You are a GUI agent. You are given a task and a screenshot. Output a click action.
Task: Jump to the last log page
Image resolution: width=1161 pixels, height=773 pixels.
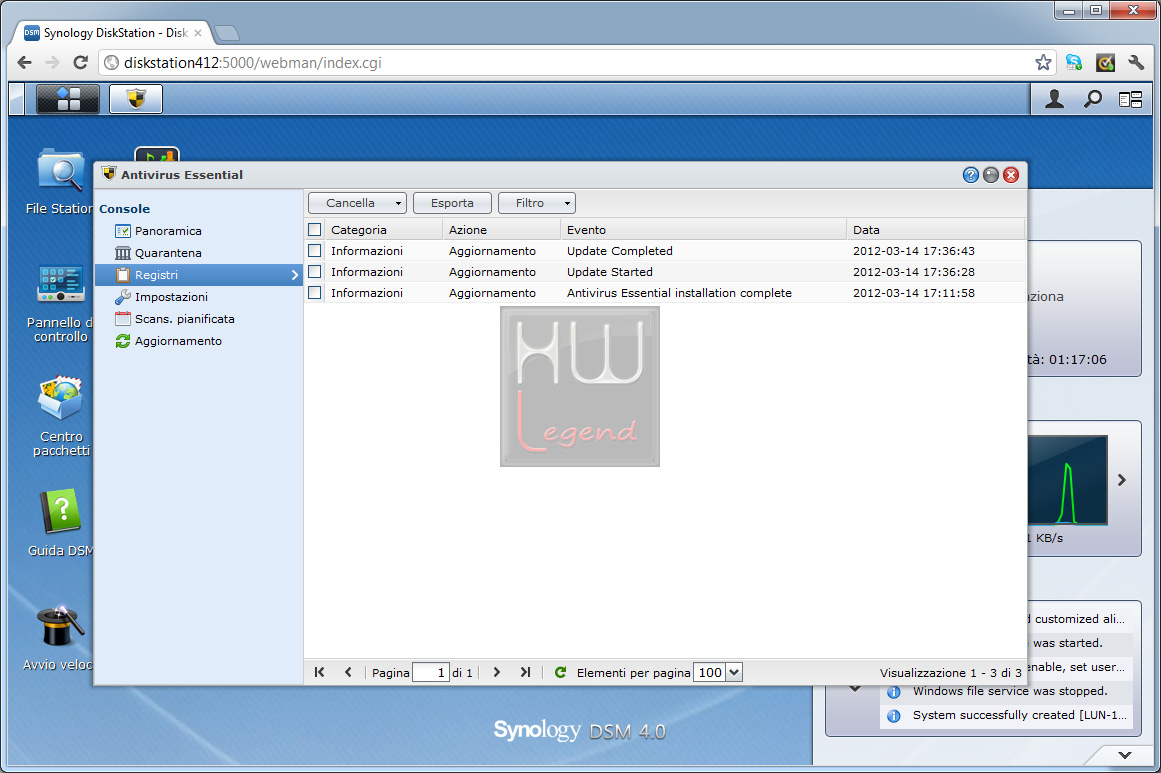coord(526,672)
